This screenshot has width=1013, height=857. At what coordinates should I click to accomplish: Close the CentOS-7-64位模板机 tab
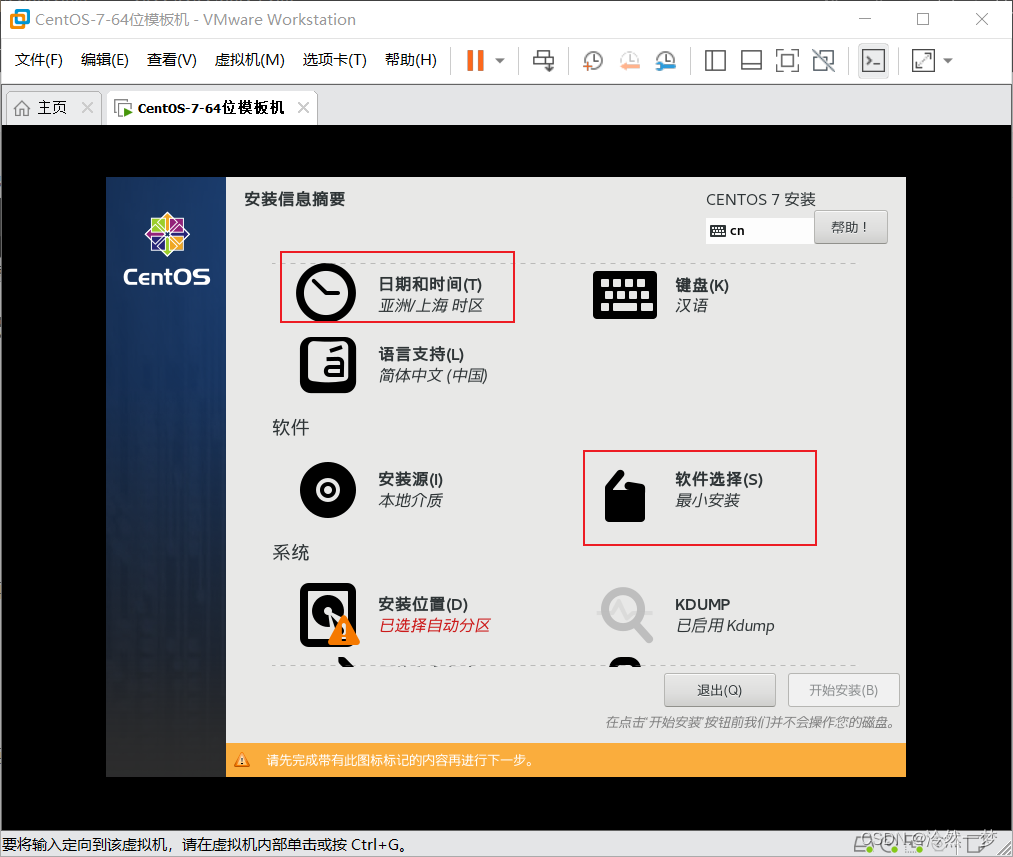click(x=303, y=108)
